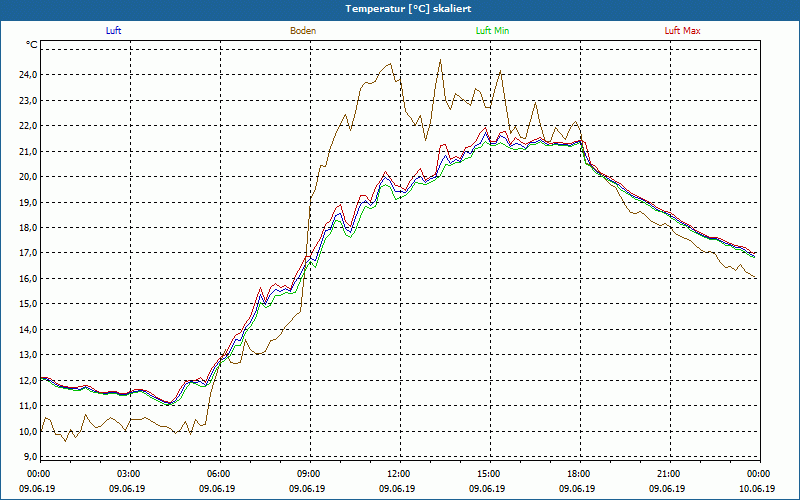The width and height of the screenshot is (800, 500).
Task: Click the 13,0 y-axis value
Action: (29, 355)
